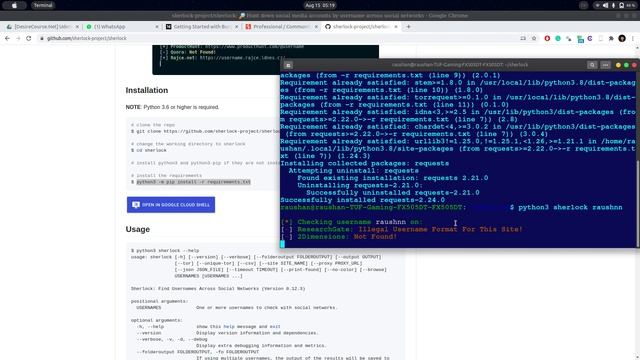Click the Installation heading on GitHub page
This screenshot has width=640, height=360.
point(147,90)
